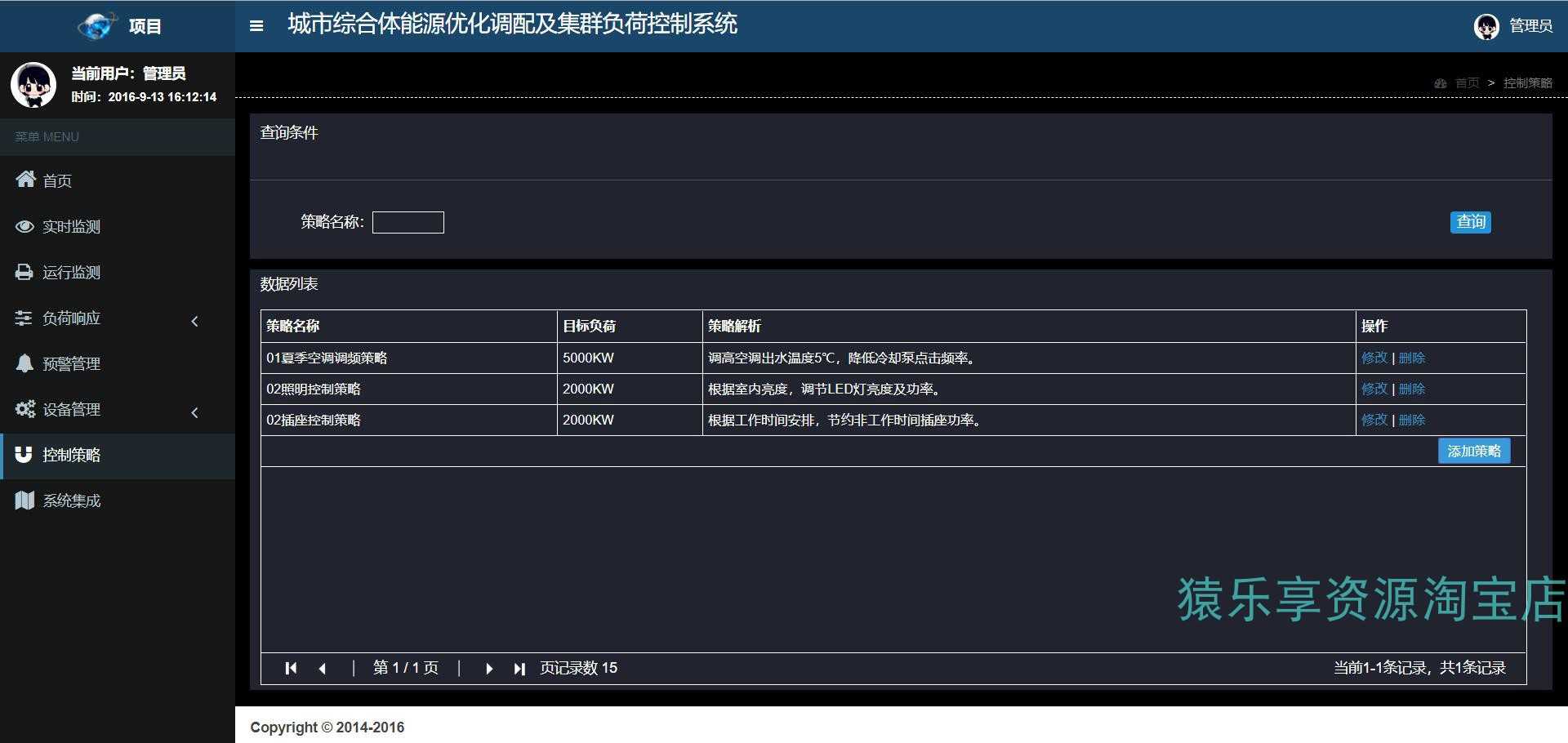This screenshot has height=743, width=1568.
Task: Click the 项目 title next to logo
Action: coord(145,26)
